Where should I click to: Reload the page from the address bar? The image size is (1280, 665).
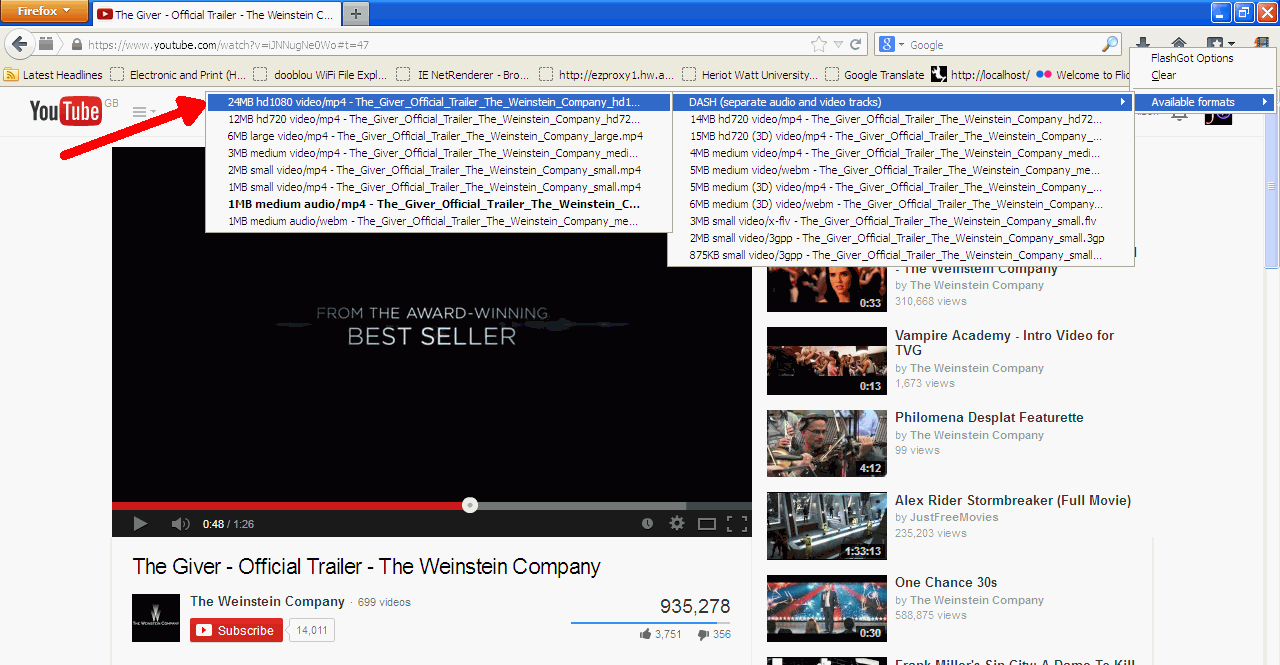pyautogui.click(x=856, y=44)
